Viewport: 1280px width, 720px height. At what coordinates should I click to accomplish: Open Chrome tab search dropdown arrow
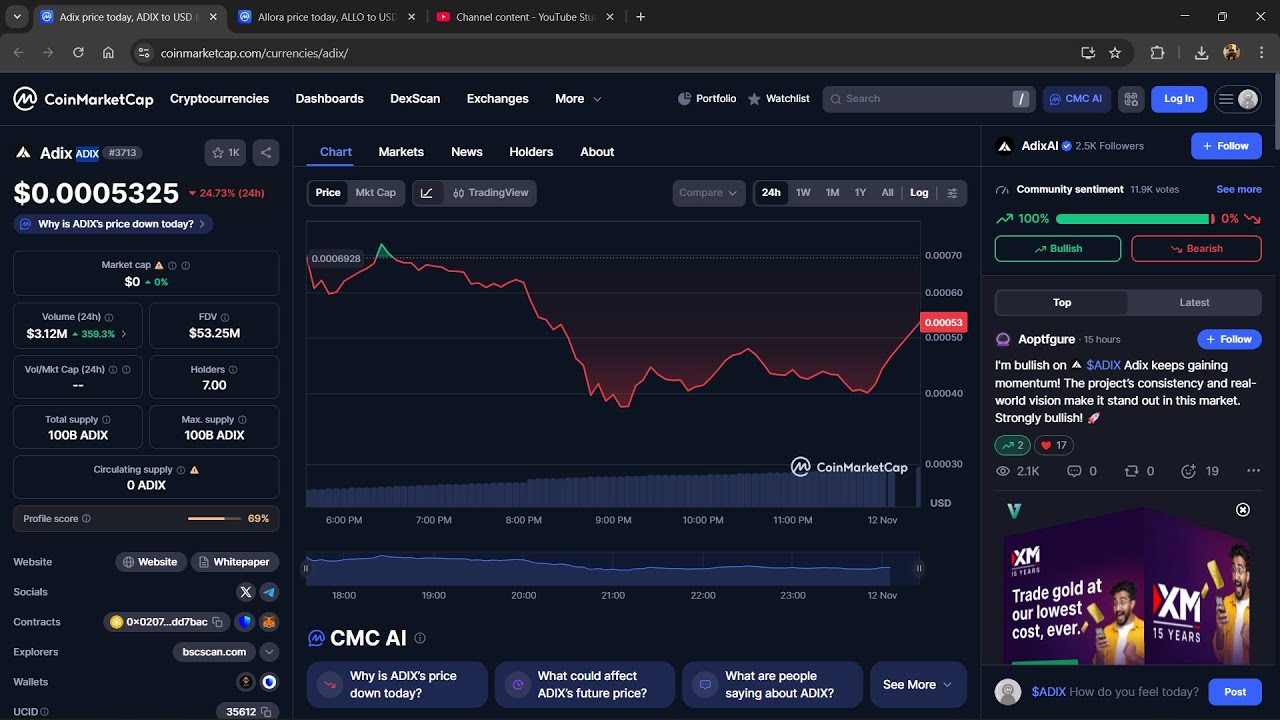click(x=17, y=17)
